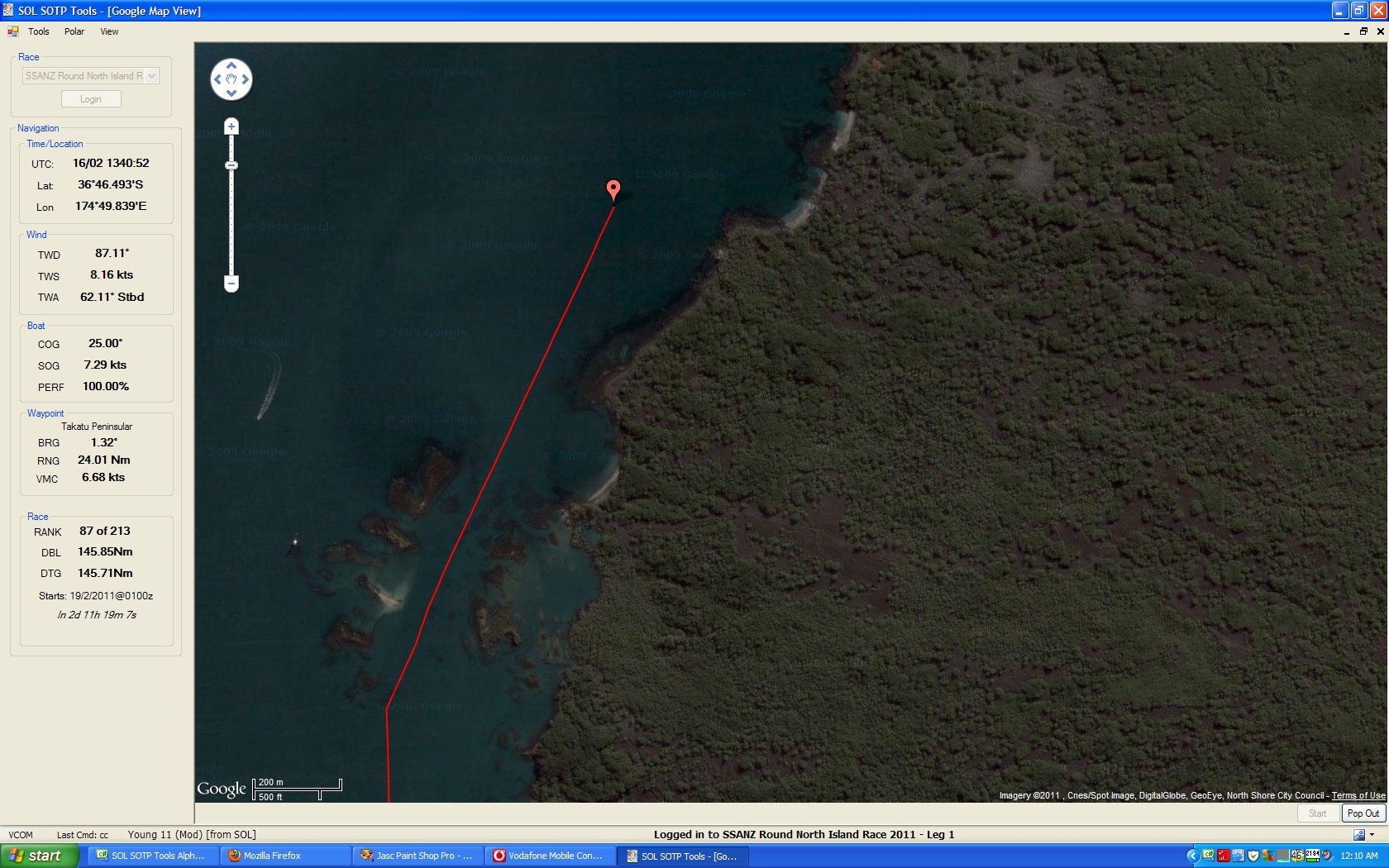Expand hidden system tray icons
The width and height of the screenshot is (1389, 868).
[x=1192, y=856]
